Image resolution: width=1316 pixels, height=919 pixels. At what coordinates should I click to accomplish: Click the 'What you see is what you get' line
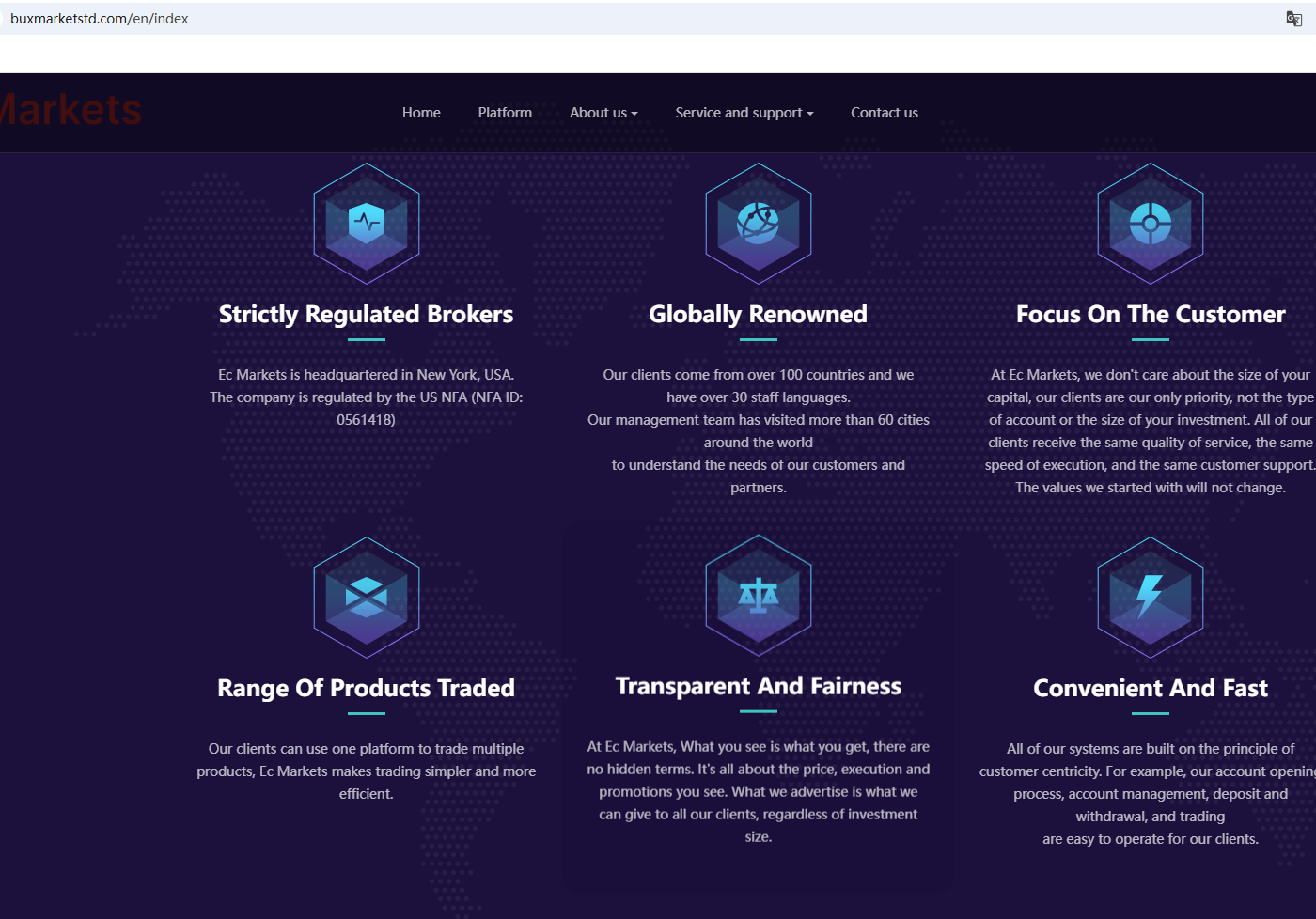point(759,747)
